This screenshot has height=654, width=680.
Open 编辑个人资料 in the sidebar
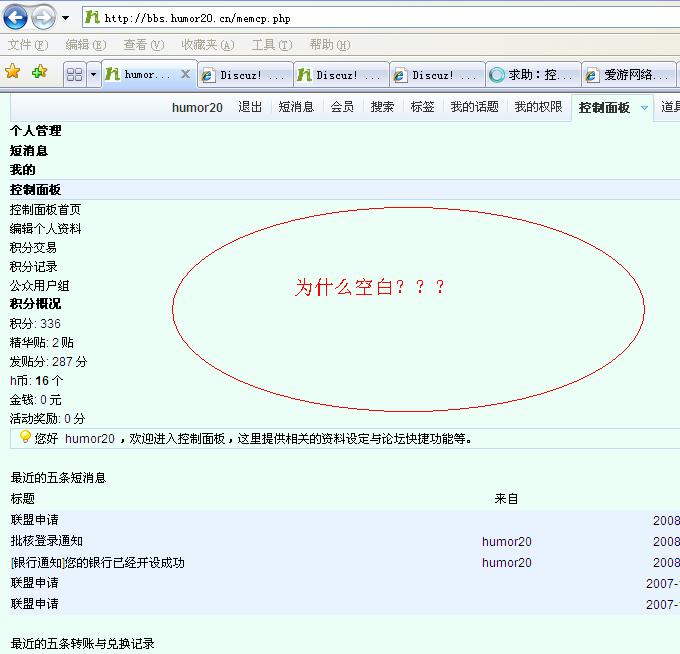point(46,229)
